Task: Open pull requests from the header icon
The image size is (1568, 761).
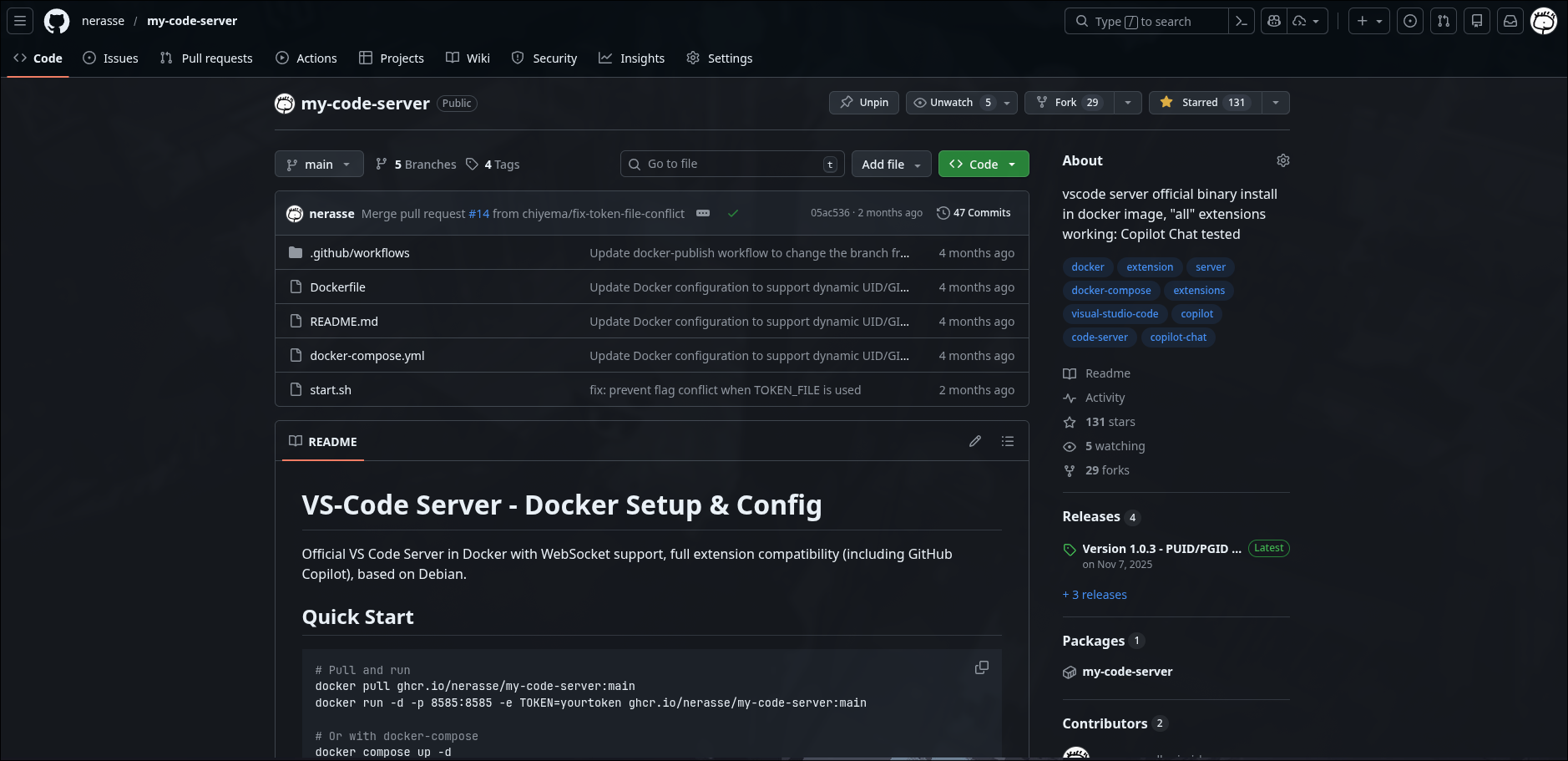Action: (1443, 20)
